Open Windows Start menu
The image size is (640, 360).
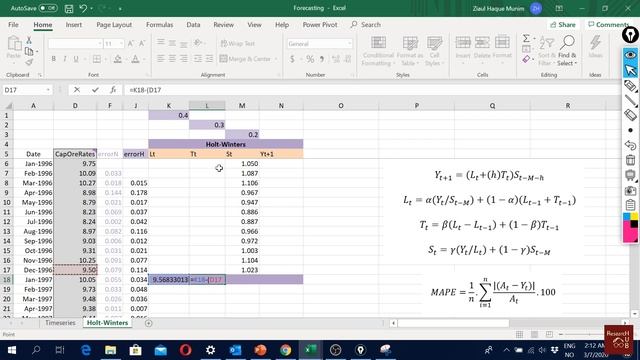pos(11,350)
